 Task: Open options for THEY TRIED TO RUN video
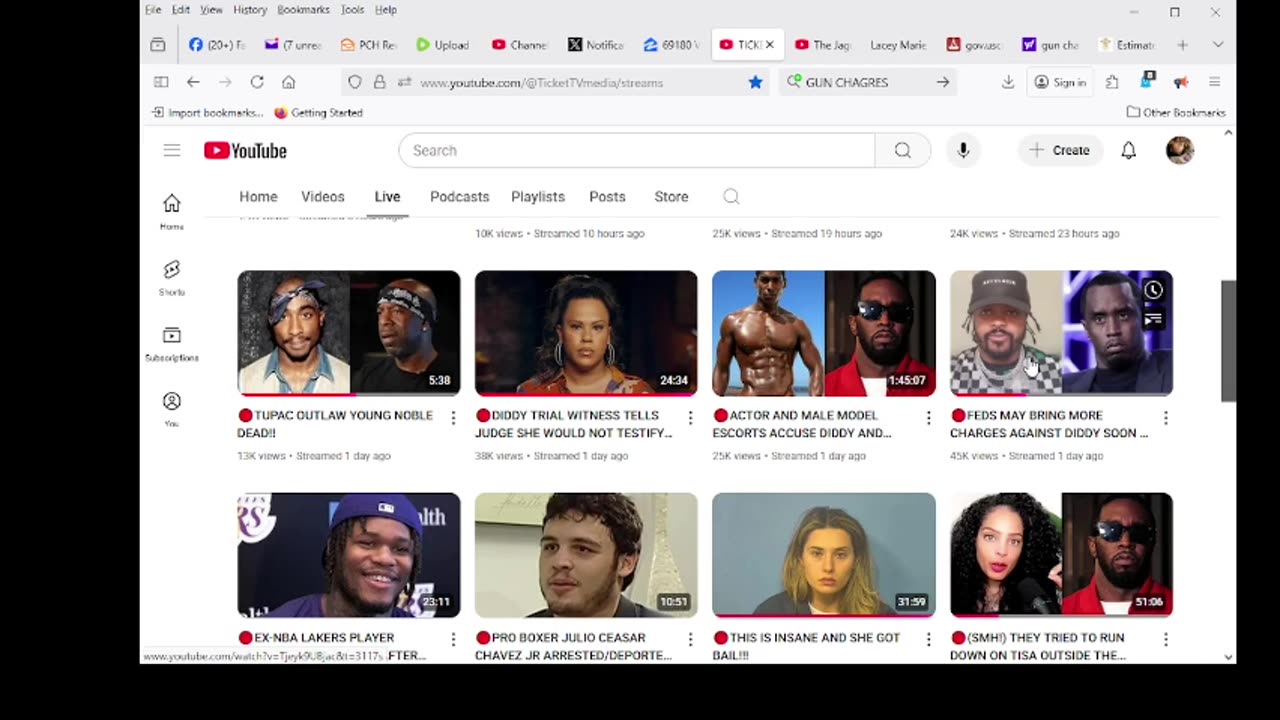click(x=1166, y=639)
